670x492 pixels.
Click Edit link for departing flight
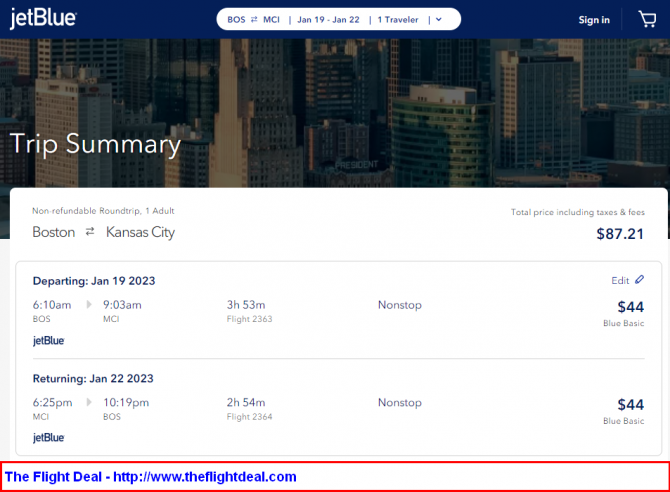[620, 280]
